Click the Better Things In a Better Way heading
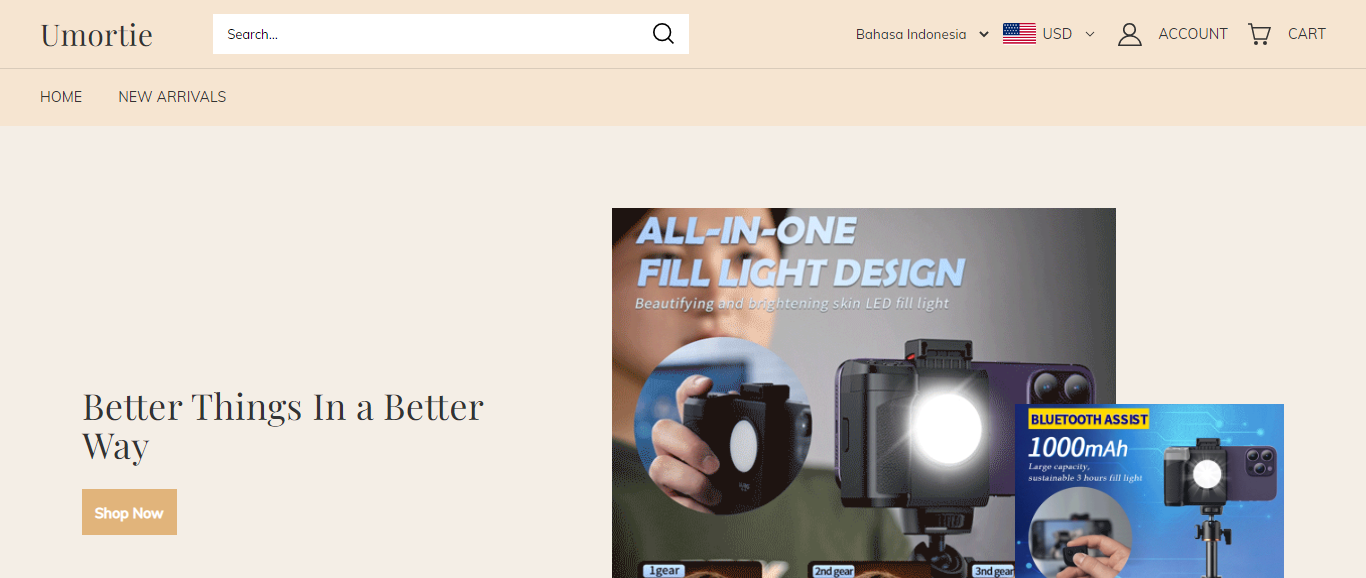 [283, 426]
